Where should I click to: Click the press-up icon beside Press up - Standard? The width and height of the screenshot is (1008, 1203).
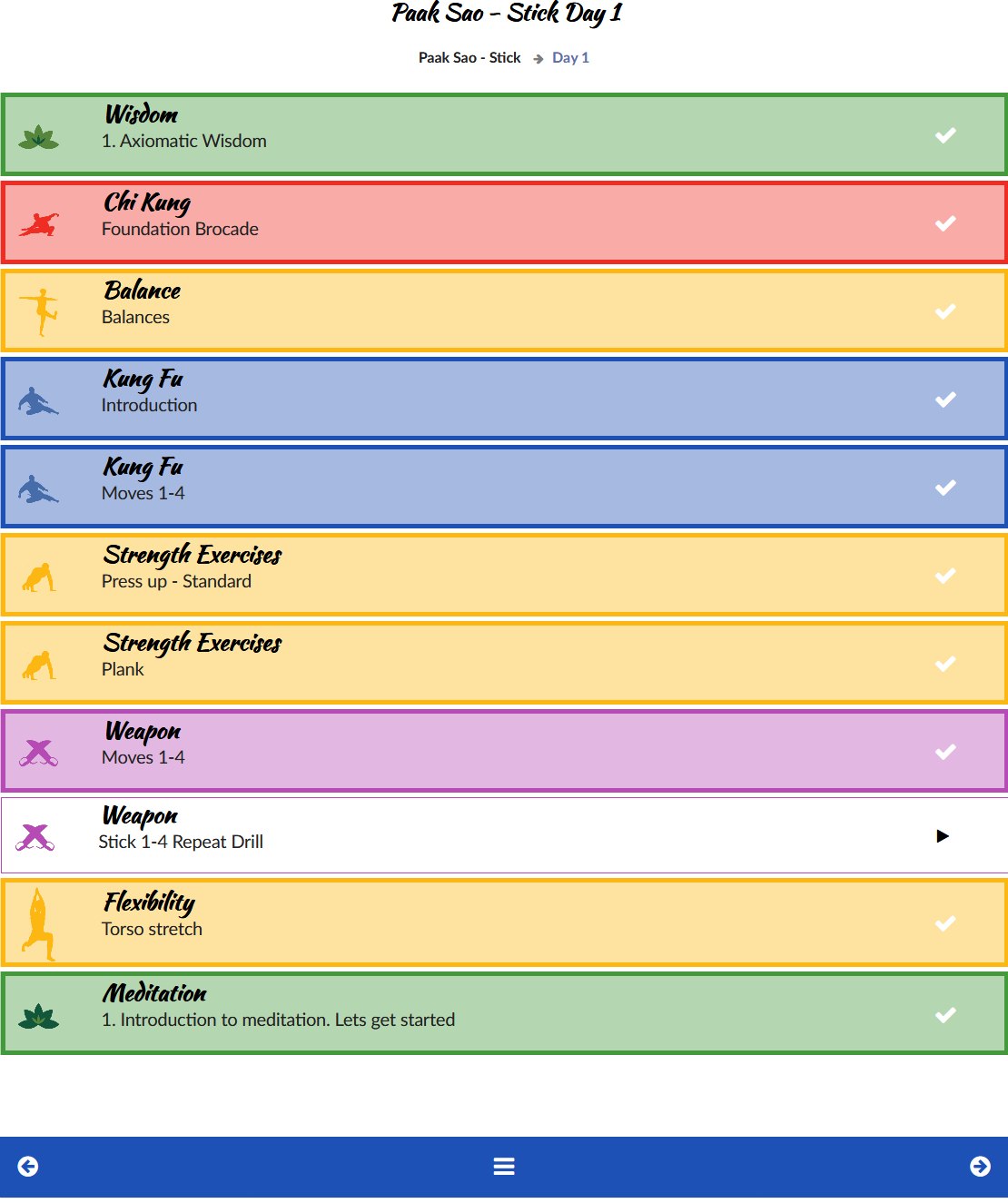[x=38, y=577]
